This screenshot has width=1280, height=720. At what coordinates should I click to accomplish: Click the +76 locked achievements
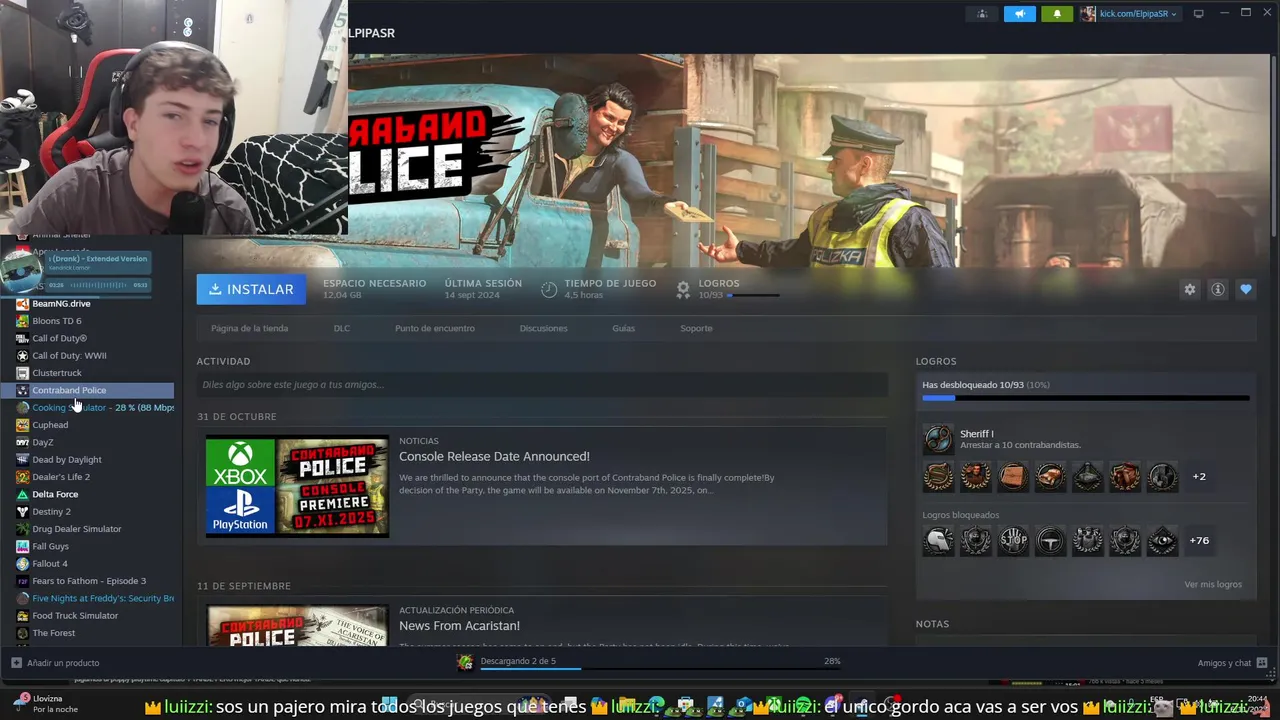pos(1199,541)
